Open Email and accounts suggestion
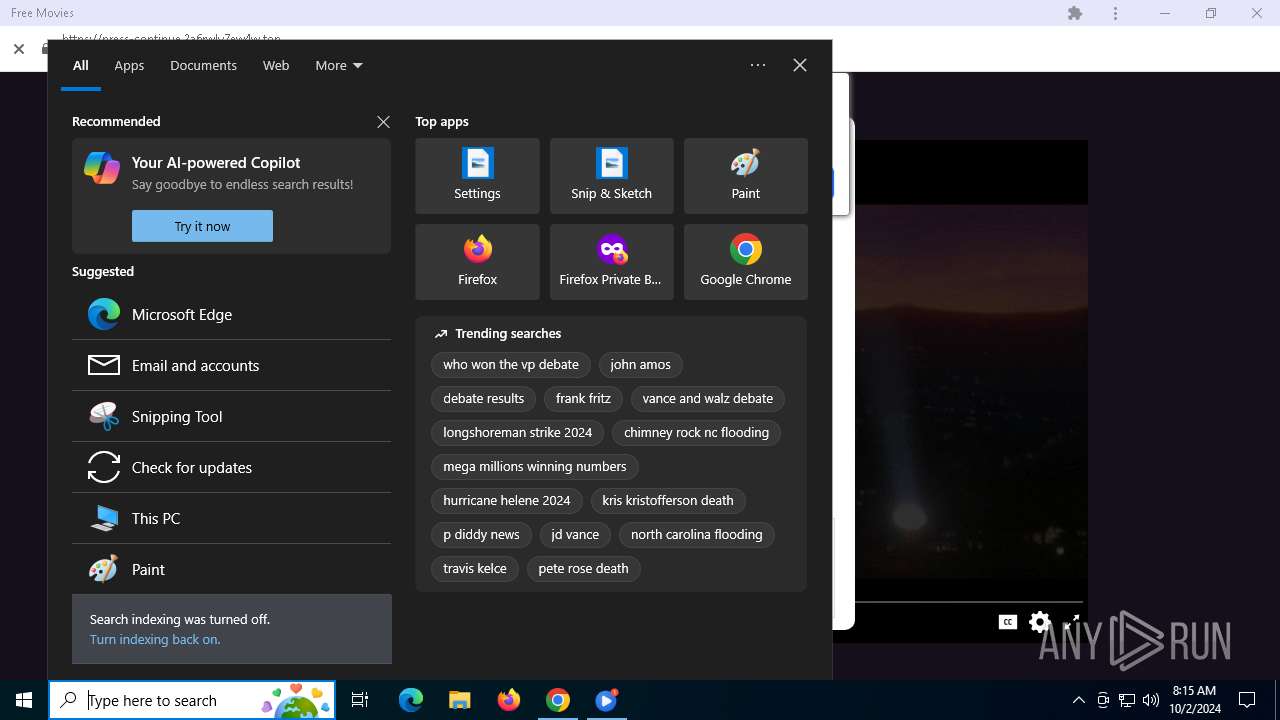The height and width of the screenshot is (720, 1280). pos(231,365)
